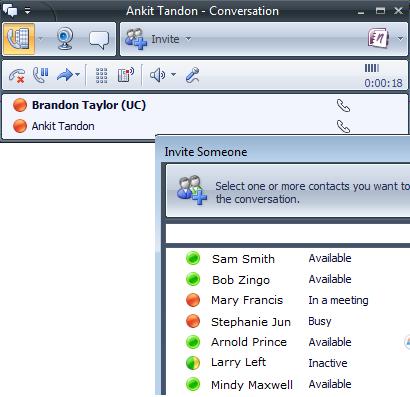Click the call forwarding phone icon

(126, 75)
